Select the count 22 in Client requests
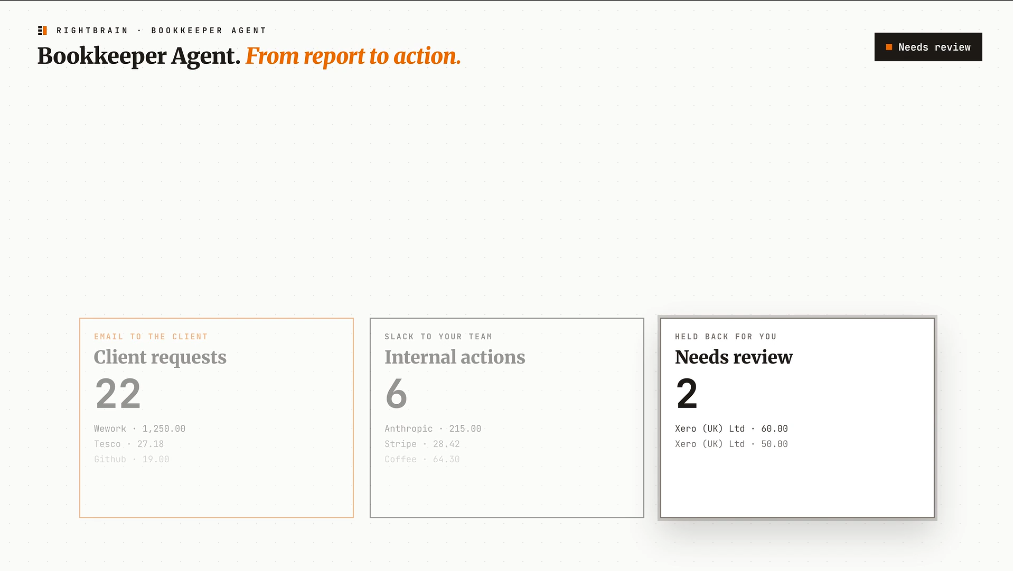This screenshot has width=1013, height=571. pos(118,394)
